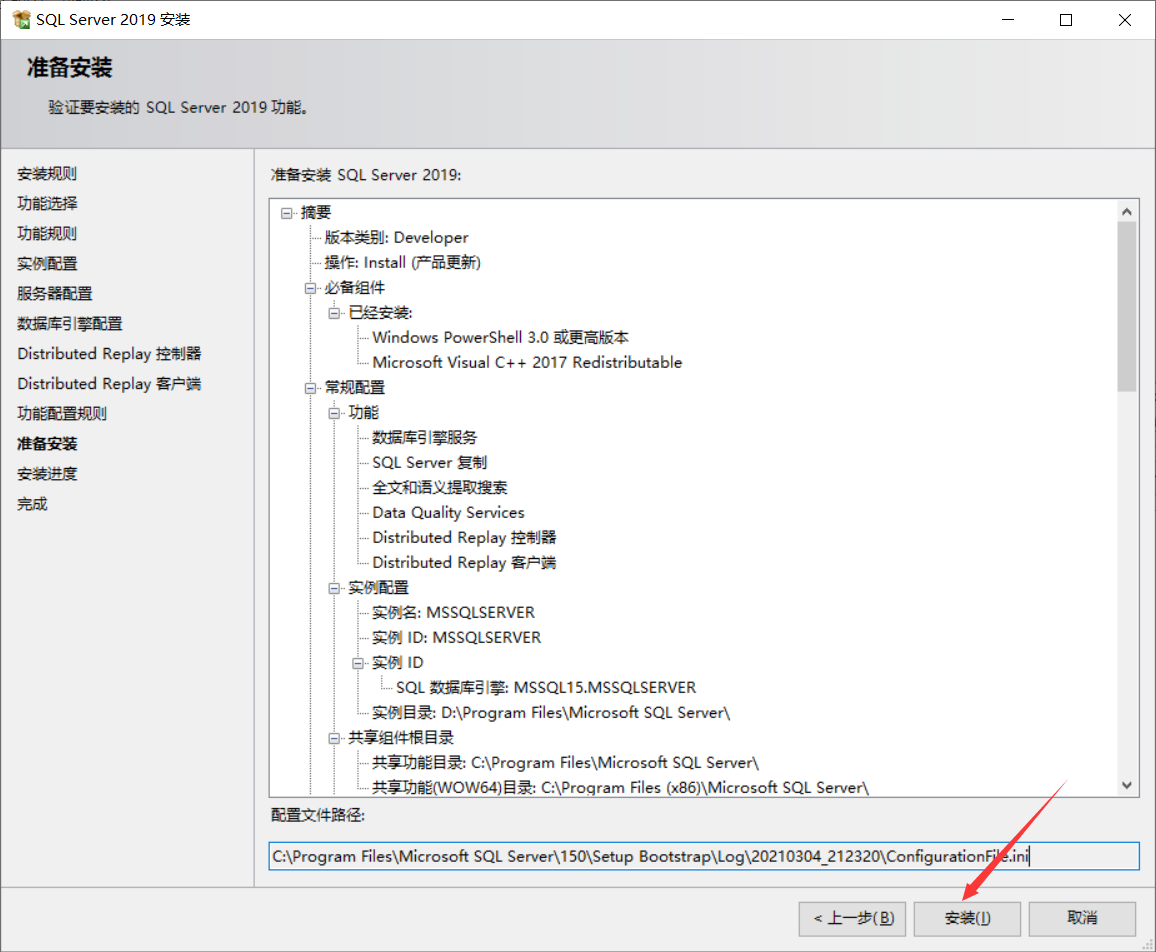Select the 实例 ID: MSSQLSERVER row
The image size is (1156, 952).
click(x=456, y=638)
